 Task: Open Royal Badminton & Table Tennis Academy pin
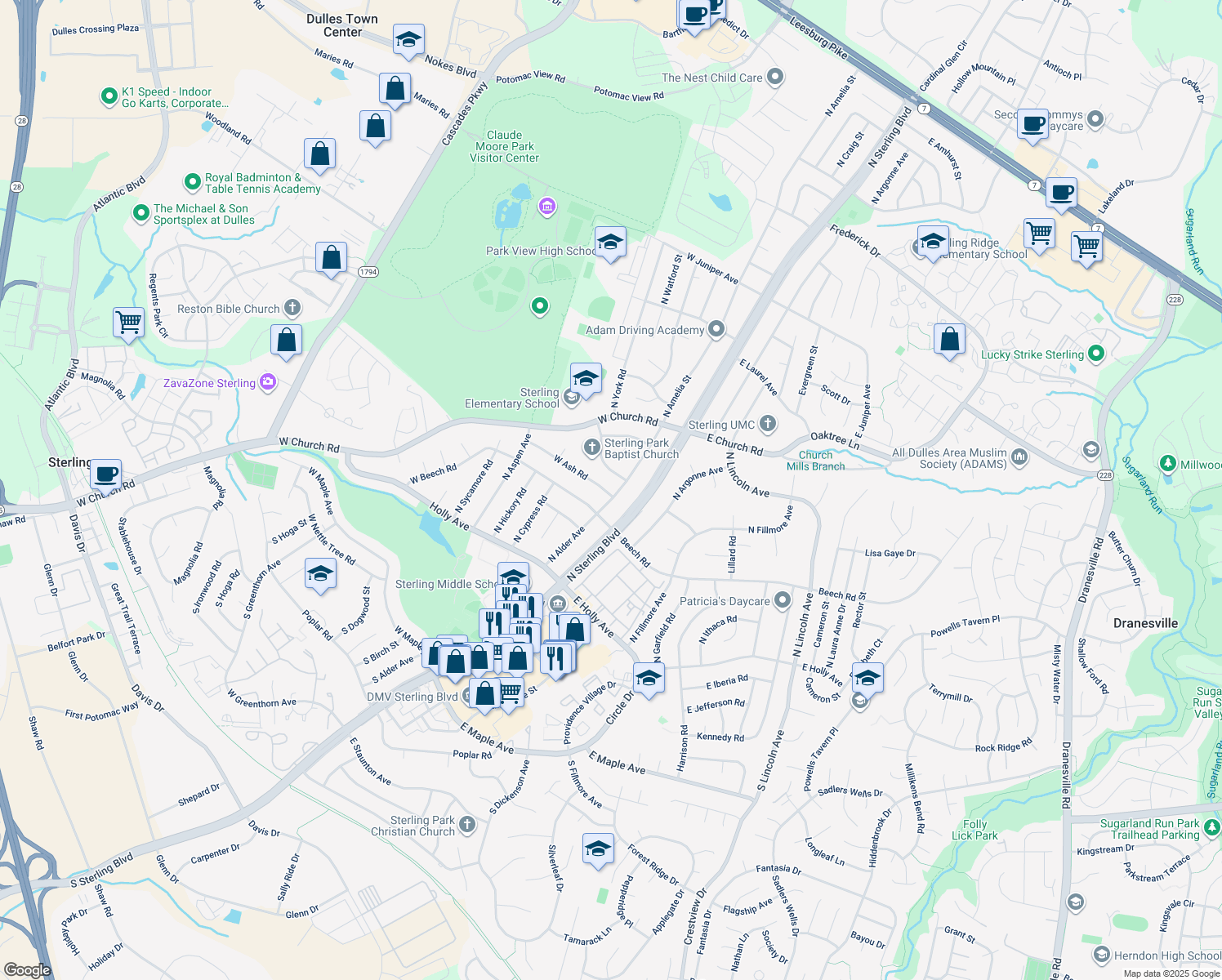pyautogui.click(x=192, y=182)
